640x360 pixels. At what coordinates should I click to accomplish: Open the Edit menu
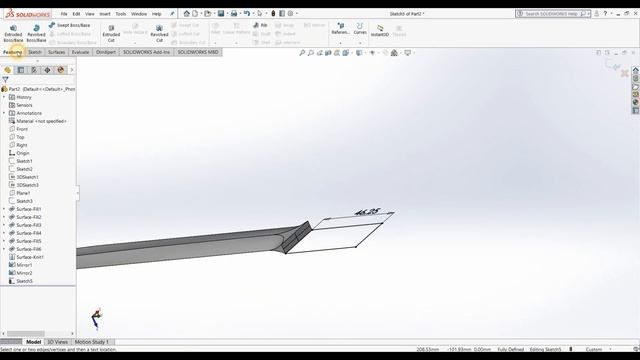76,14
